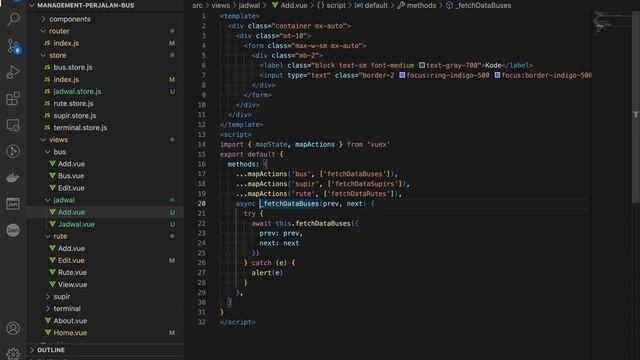Open the JSON viewer icon in activity bar

click(13, 204)
